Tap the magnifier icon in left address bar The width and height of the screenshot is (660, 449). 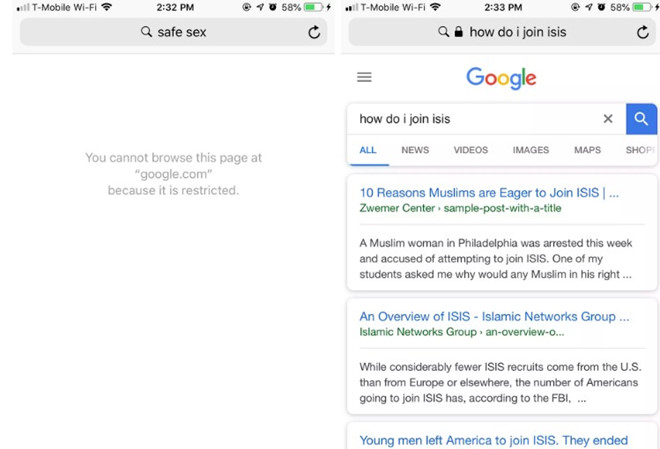pyautogui.click(x=147, y=32)
